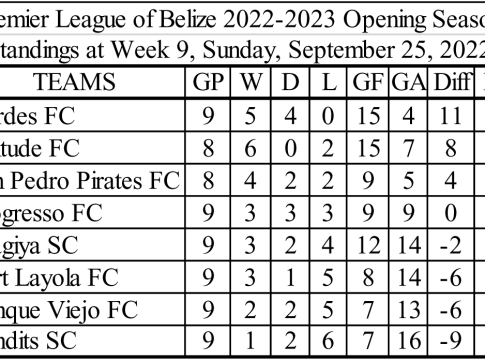Click the GF value 12 in the Wagiya SC row
Screen dimensions: 485x360
click(368, 245)
